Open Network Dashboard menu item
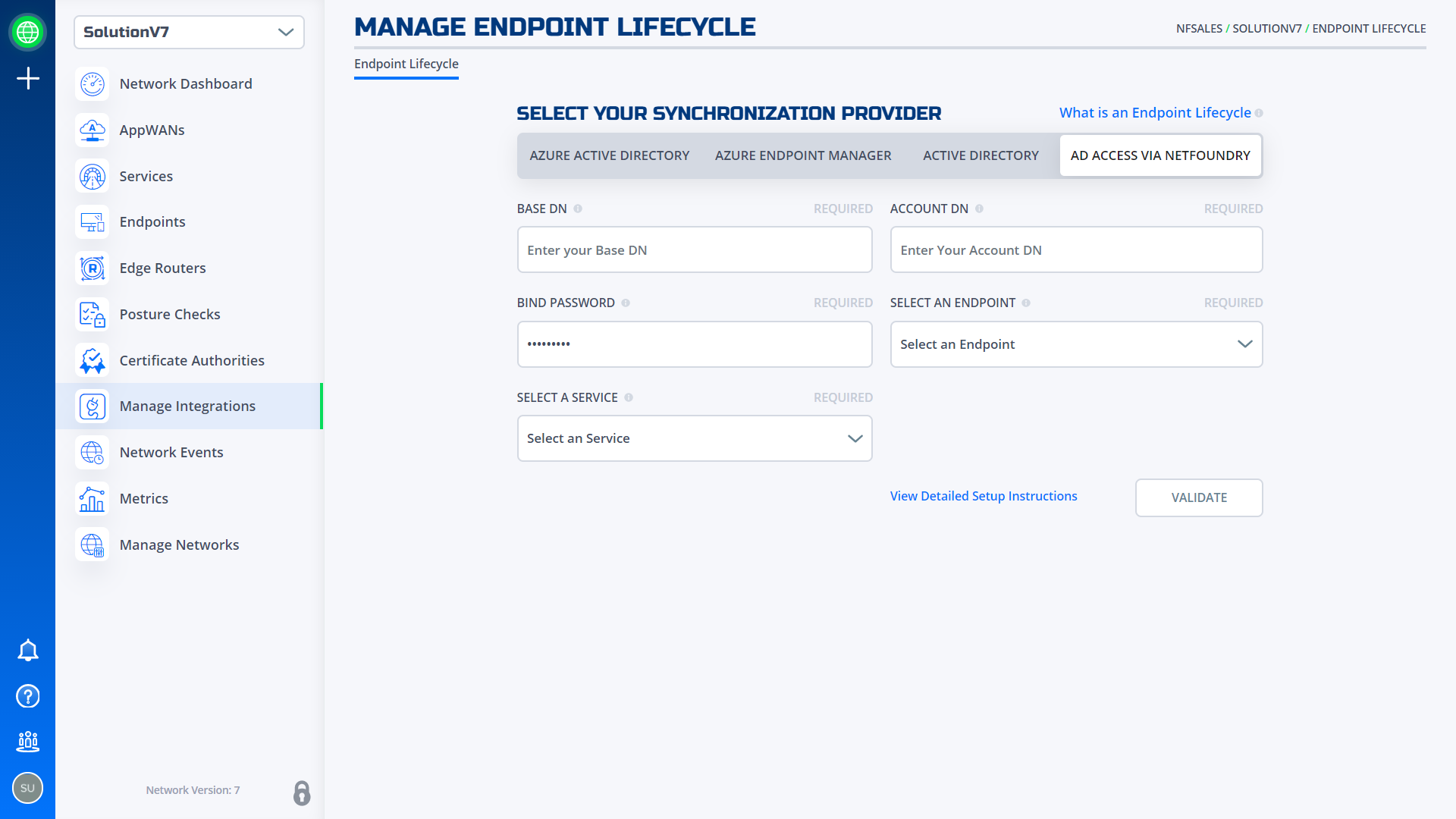 coord(190,84)
